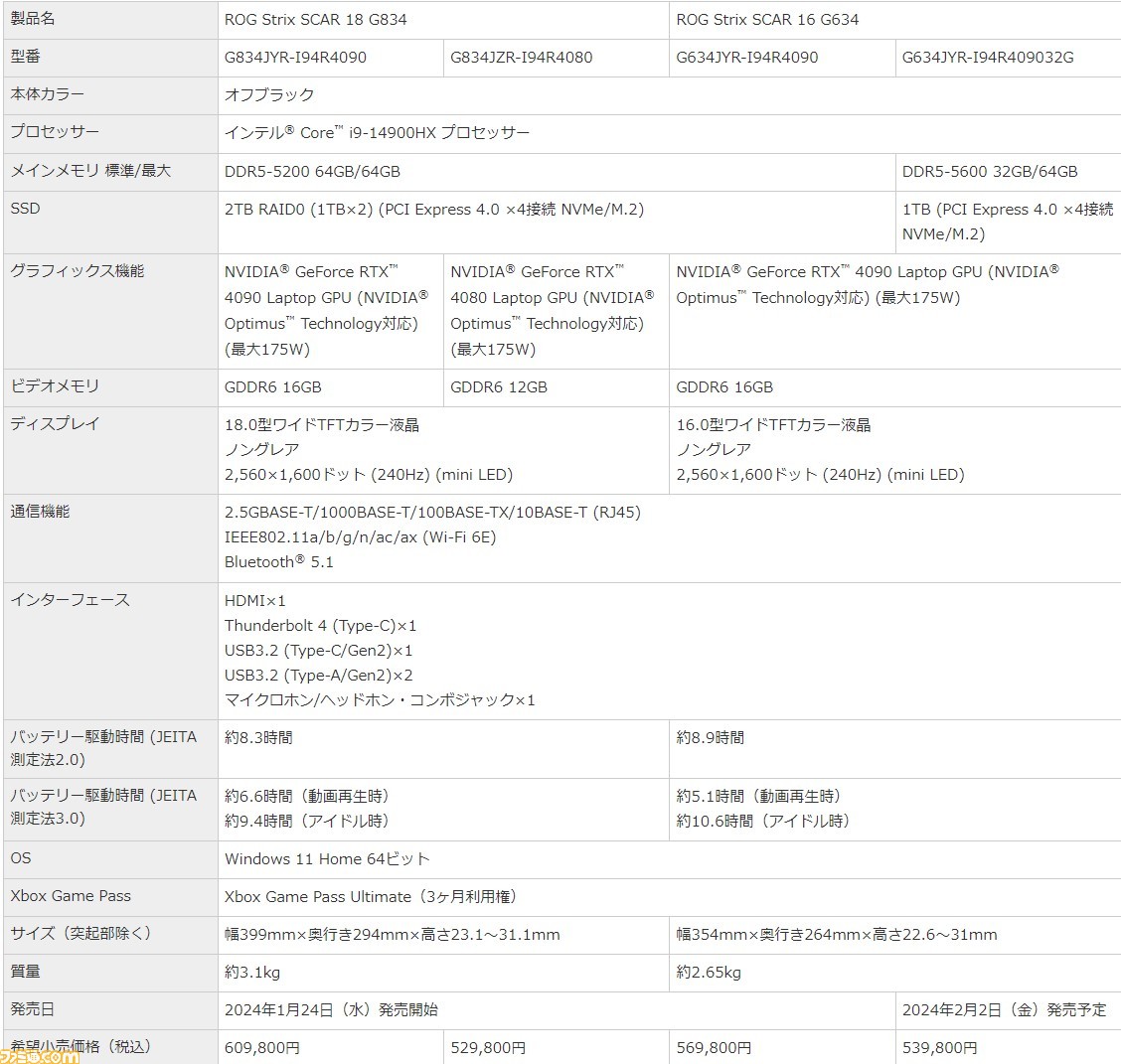Select the 609,800円 price
1121x1064 pixels.
(x=262, y=1048)
